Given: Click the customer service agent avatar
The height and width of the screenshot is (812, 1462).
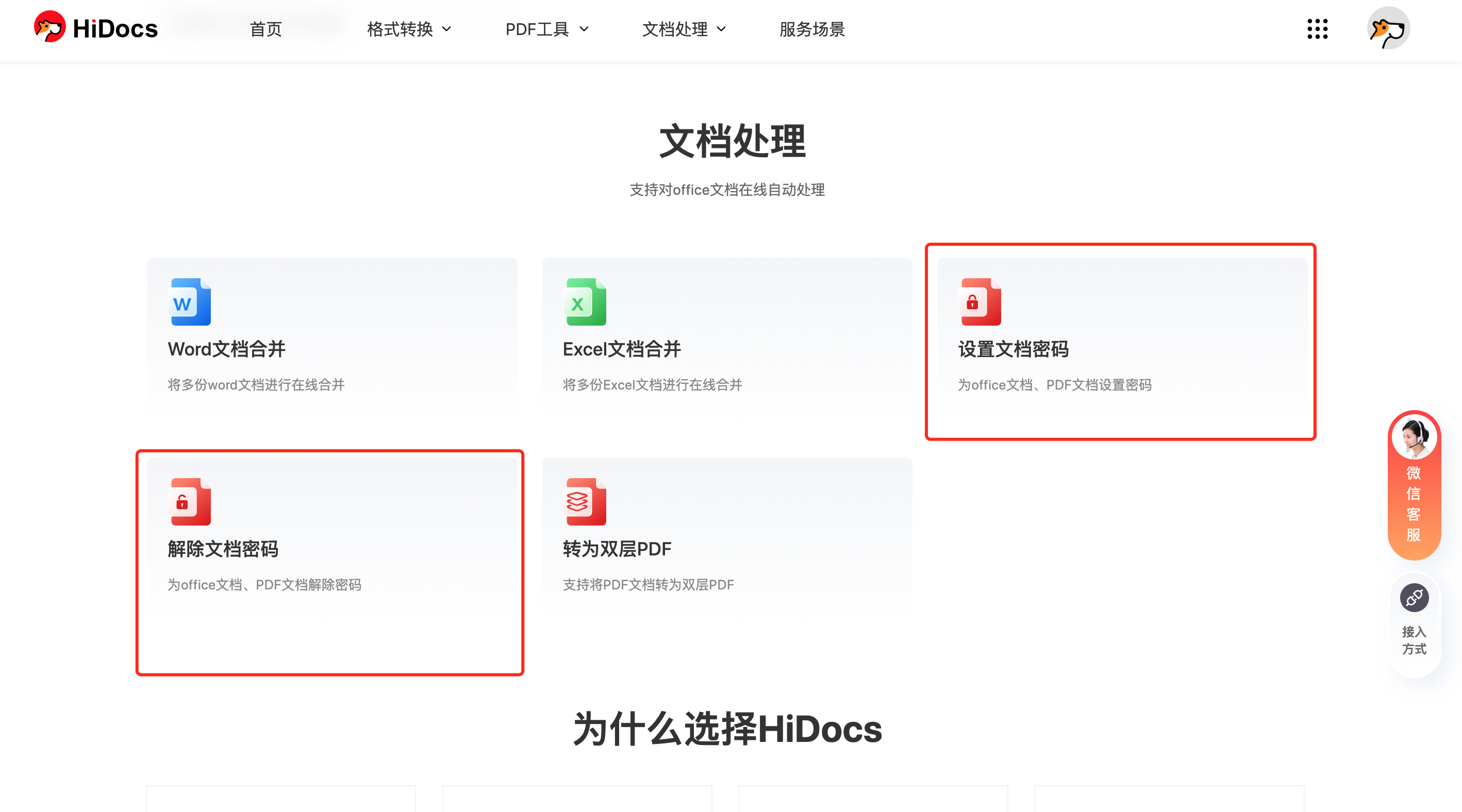Looking at the screenshot, I should click(1414, 436).
